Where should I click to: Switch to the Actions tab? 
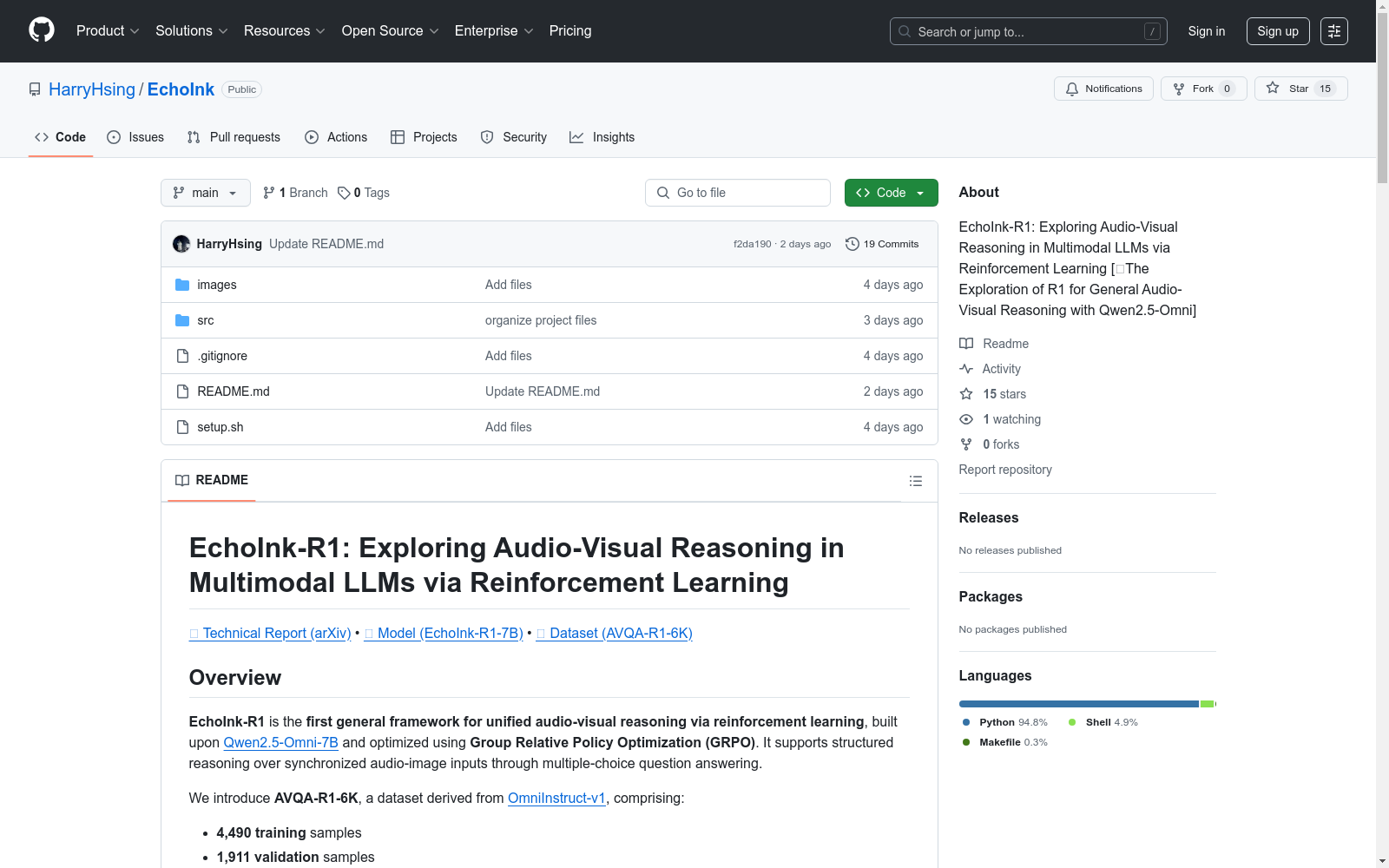(x=336, y=137)
